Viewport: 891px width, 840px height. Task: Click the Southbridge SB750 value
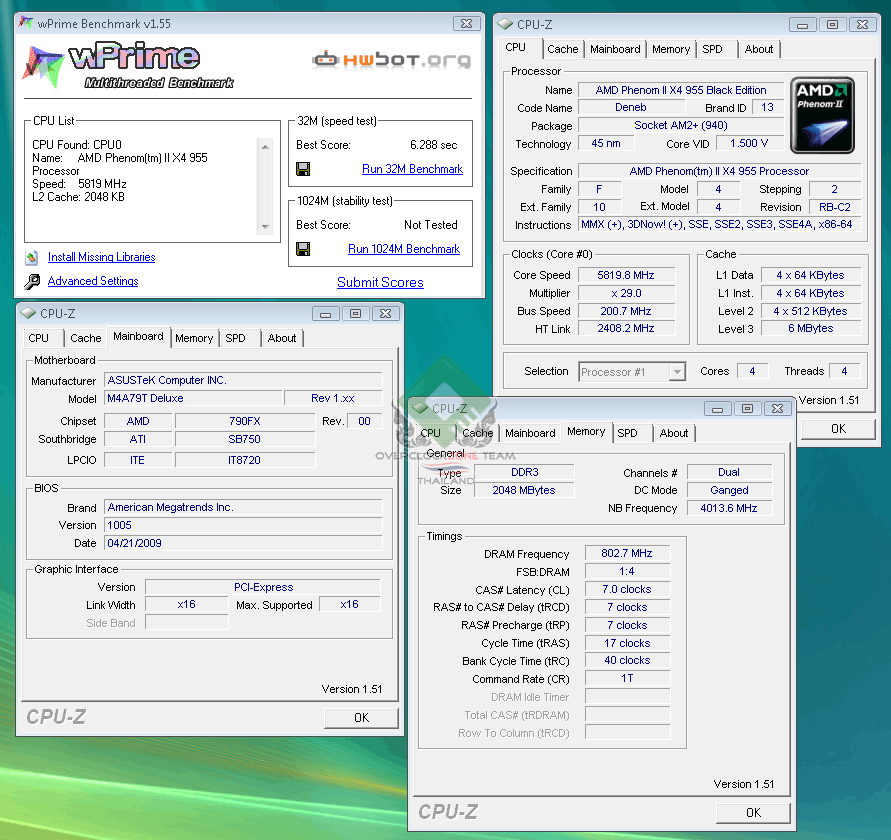[x=245, y=439]
